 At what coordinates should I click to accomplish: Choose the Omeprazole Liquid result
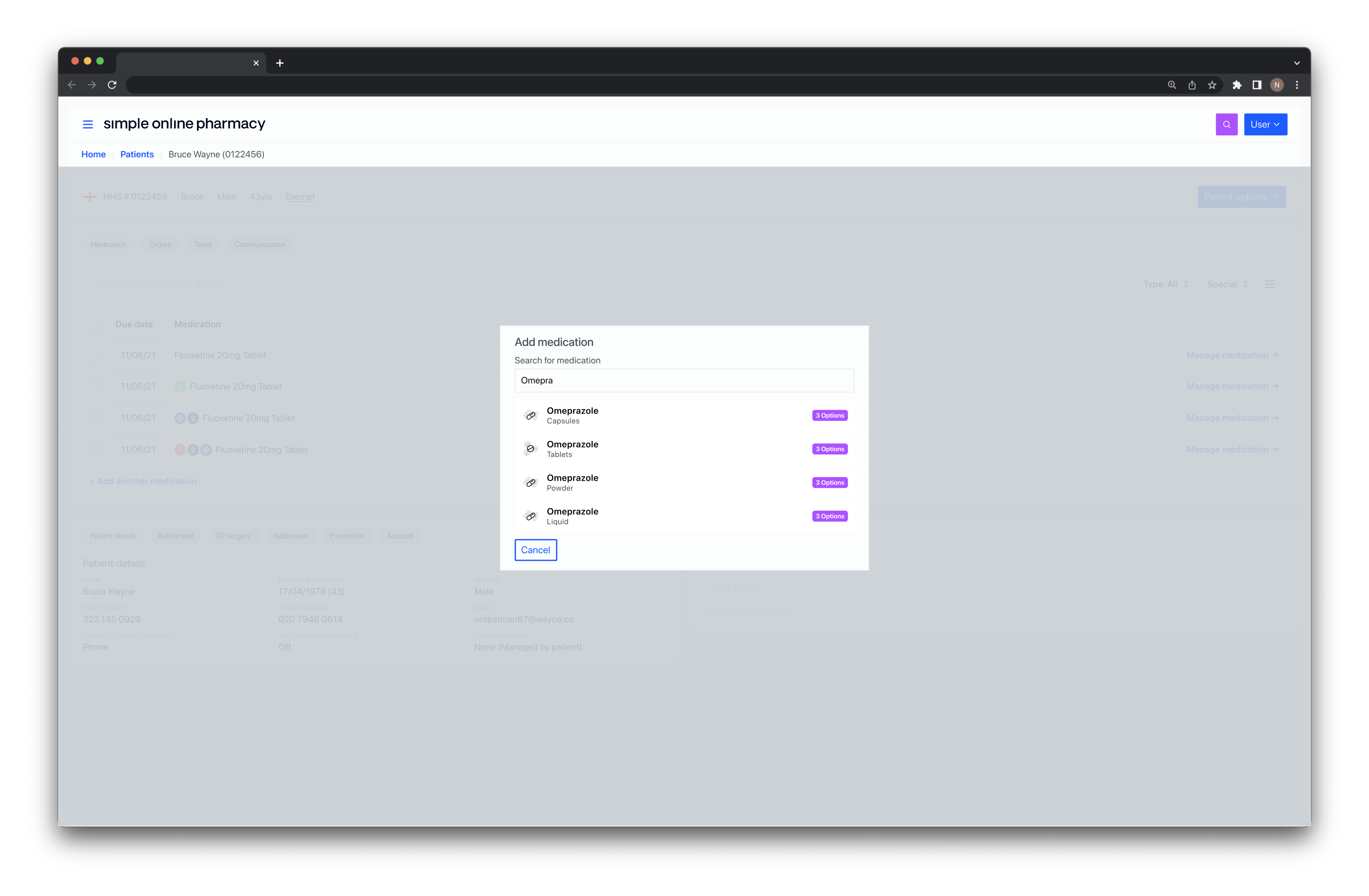point(684,516)
